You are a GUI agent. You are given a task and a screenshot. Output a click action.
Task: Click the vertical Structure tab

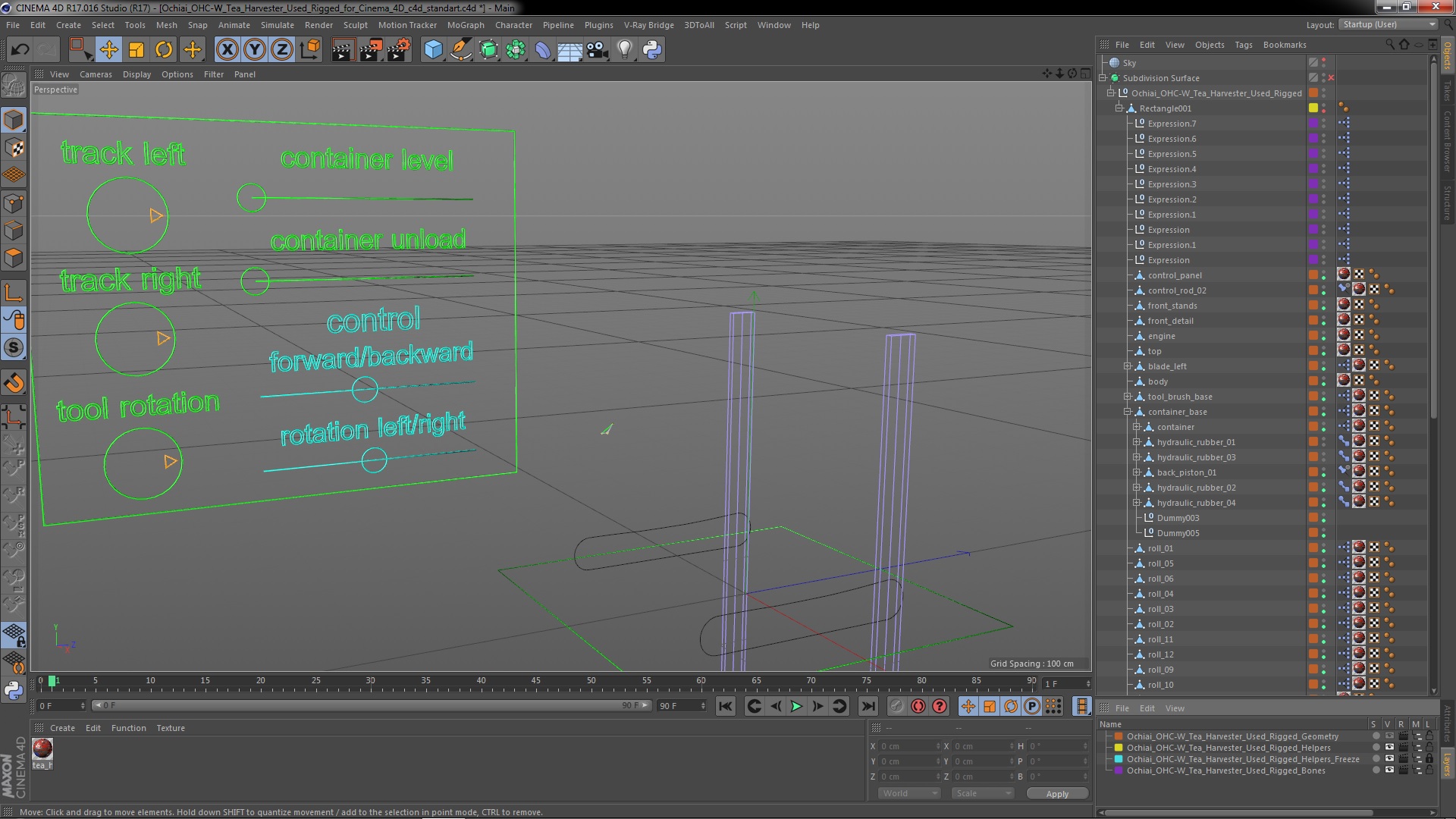click(1447, 202)
